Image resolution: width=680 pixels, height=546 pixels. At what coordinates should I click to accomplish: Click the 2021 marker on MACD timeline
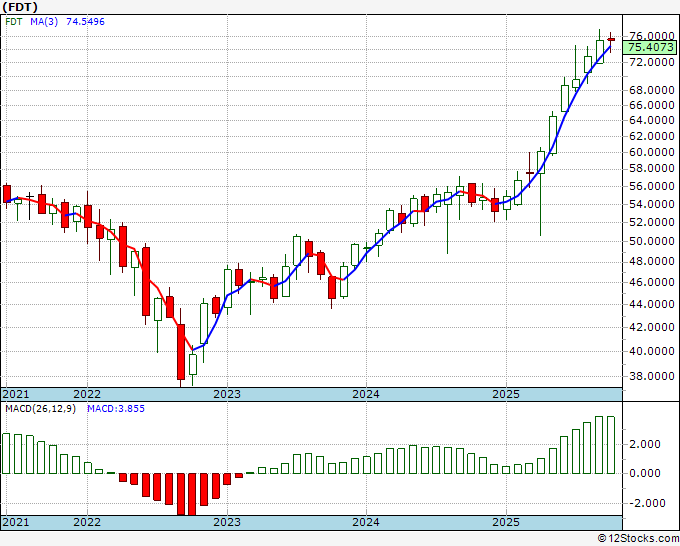tap(16, 522)
